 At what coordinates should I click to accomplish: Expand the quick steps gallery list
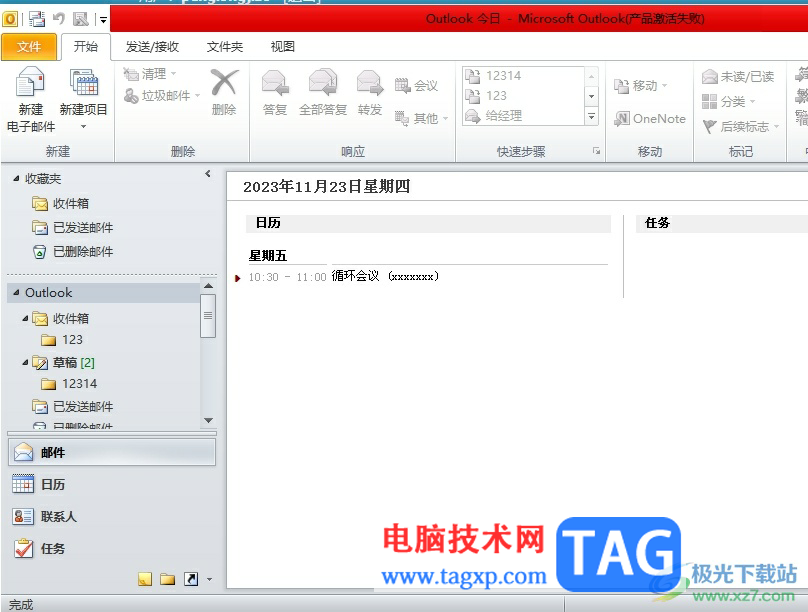point(592,116)
